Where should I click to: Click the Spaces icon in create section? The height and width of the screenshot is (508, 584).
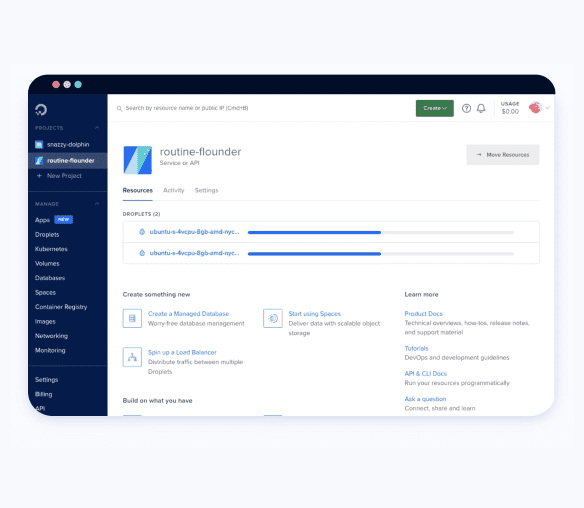pyautogui.click(x=273, y=318)
